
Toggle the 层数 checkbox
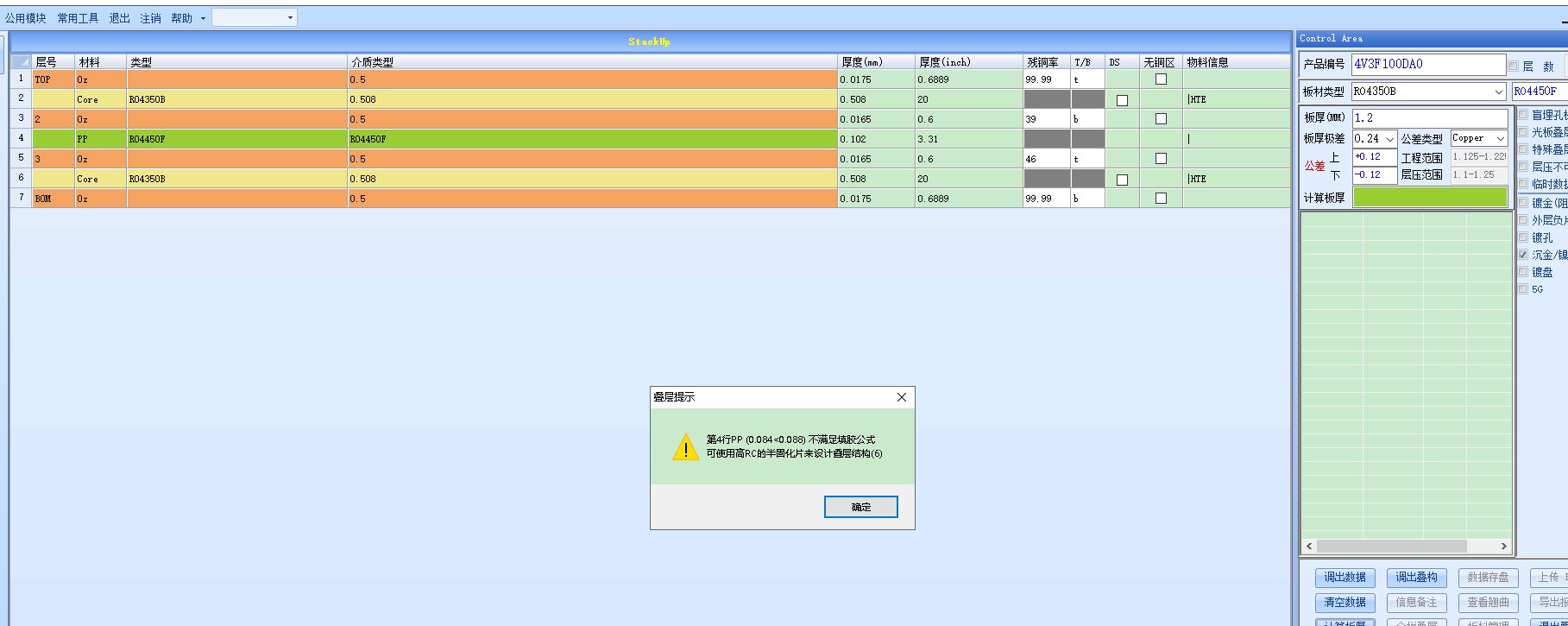pyautogui.click(x=1513, y=66)
